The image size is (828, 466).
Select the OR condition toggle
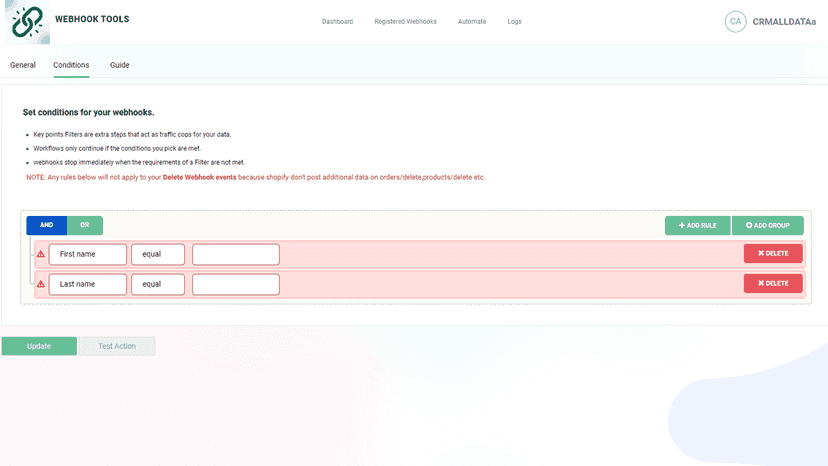[84, 225]
